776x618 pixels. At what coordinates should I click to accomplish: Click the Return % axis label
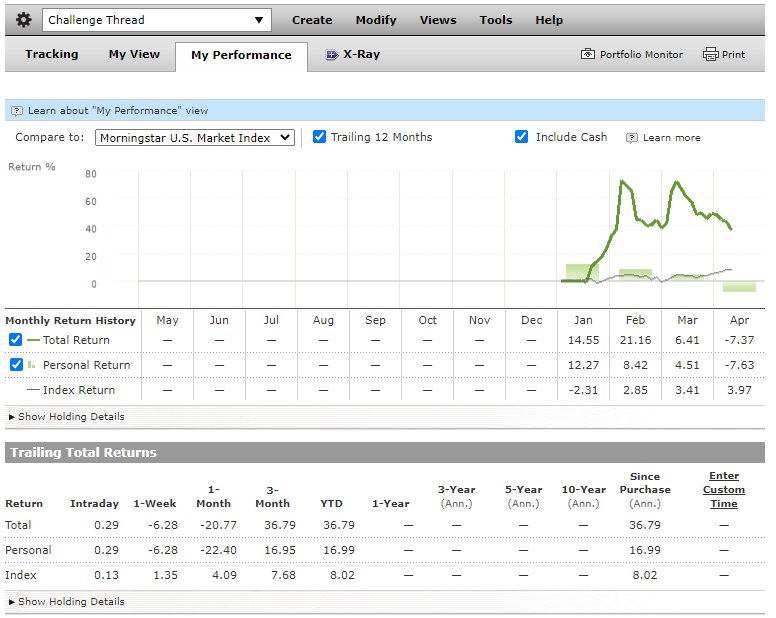pyautogui.click(x=32, y=167)
